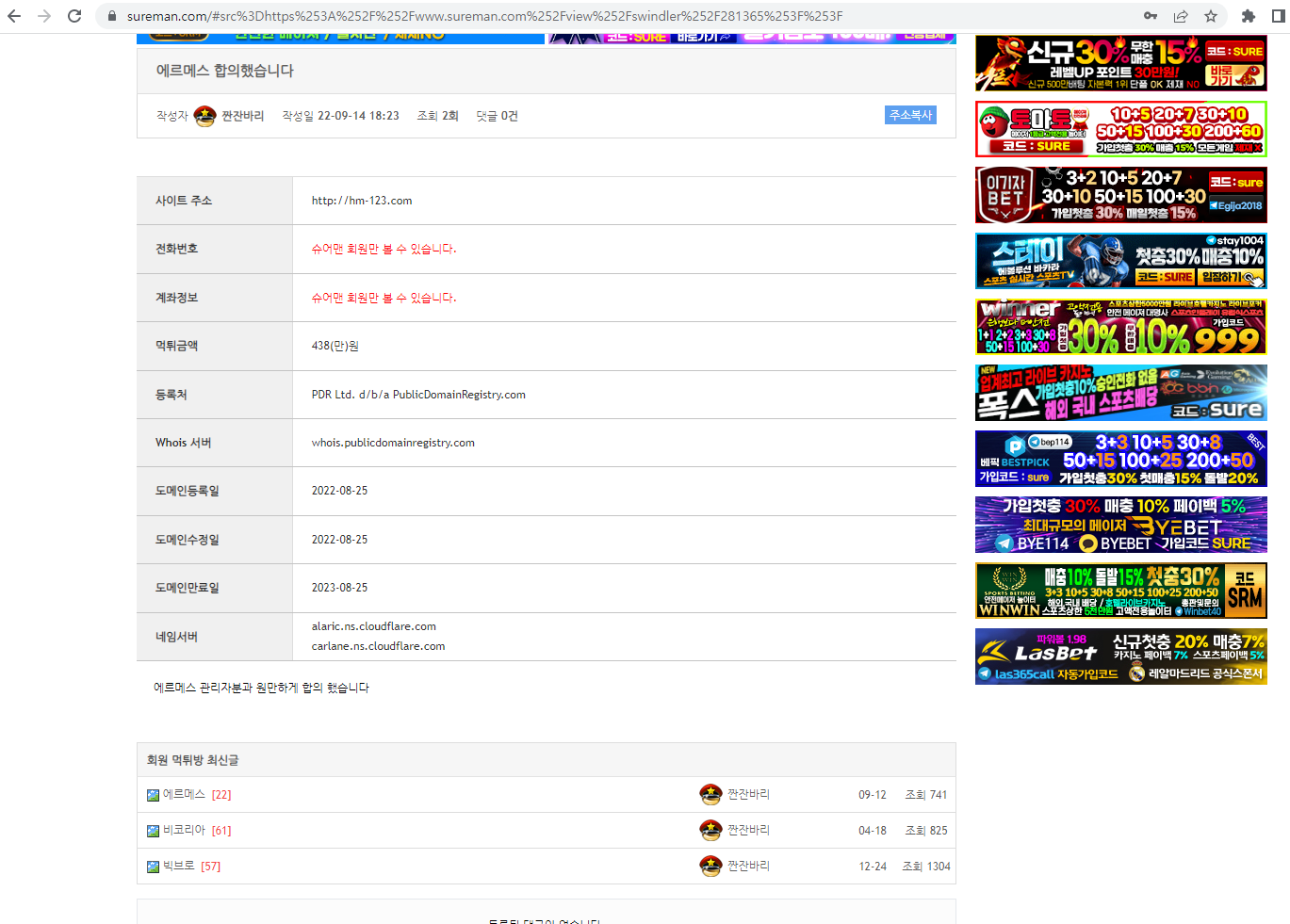Open the LasBet banner ad
Screen dimensions: 1290x924
click(1121, 657)
